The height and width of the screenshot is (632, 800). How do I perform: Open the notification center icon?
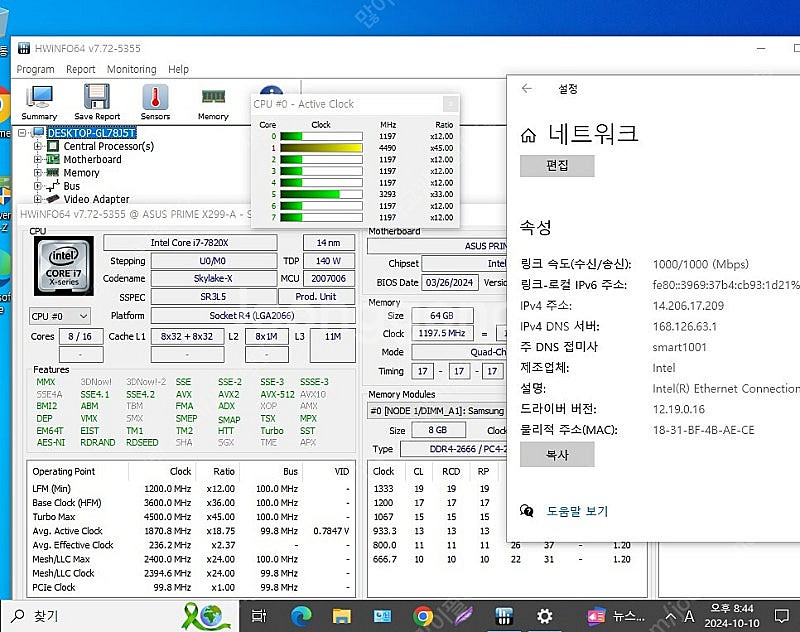[781, 616]
